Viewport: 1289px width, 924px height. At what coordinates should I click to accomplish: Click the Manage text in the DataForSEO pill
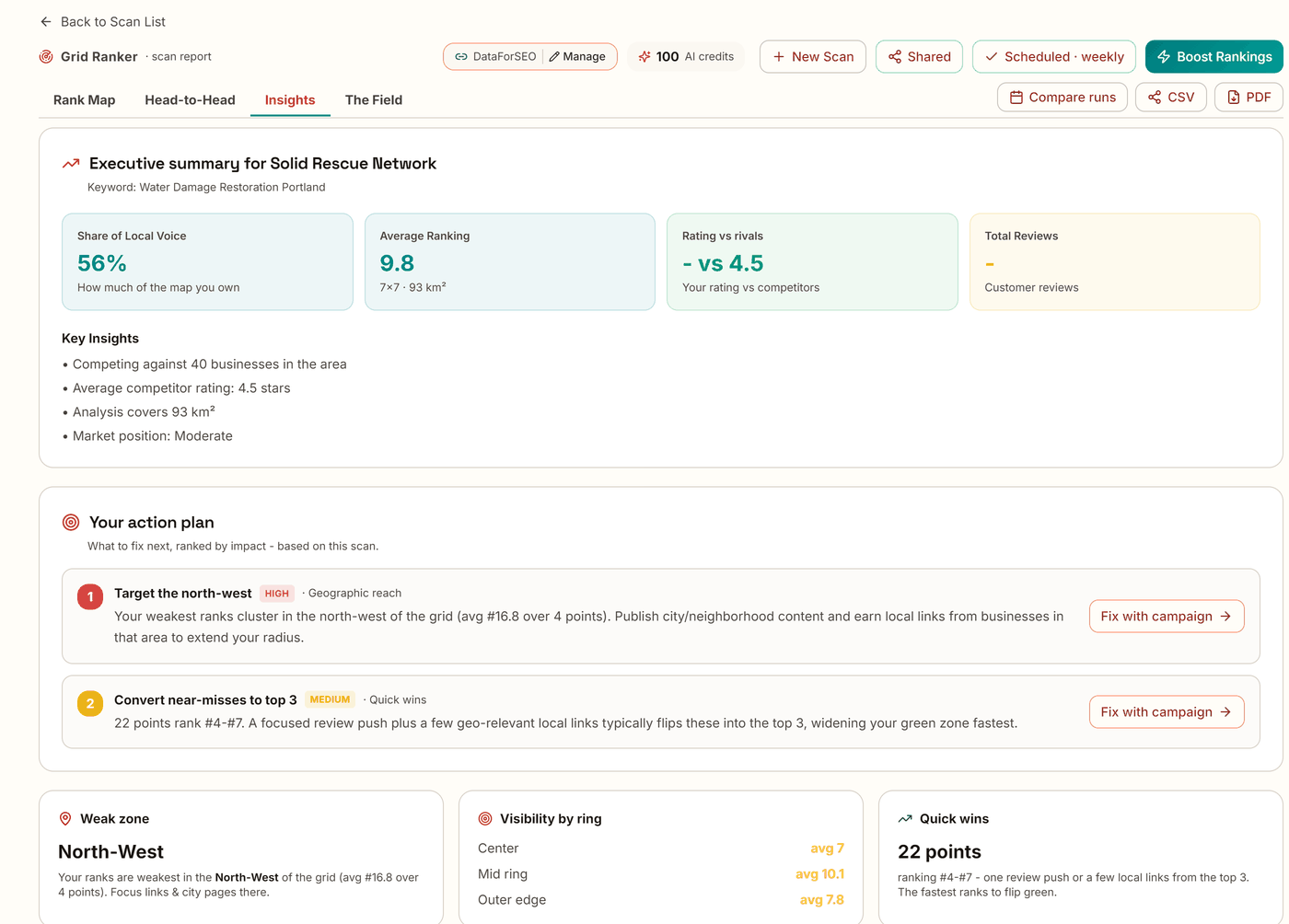tap(584, 56)
